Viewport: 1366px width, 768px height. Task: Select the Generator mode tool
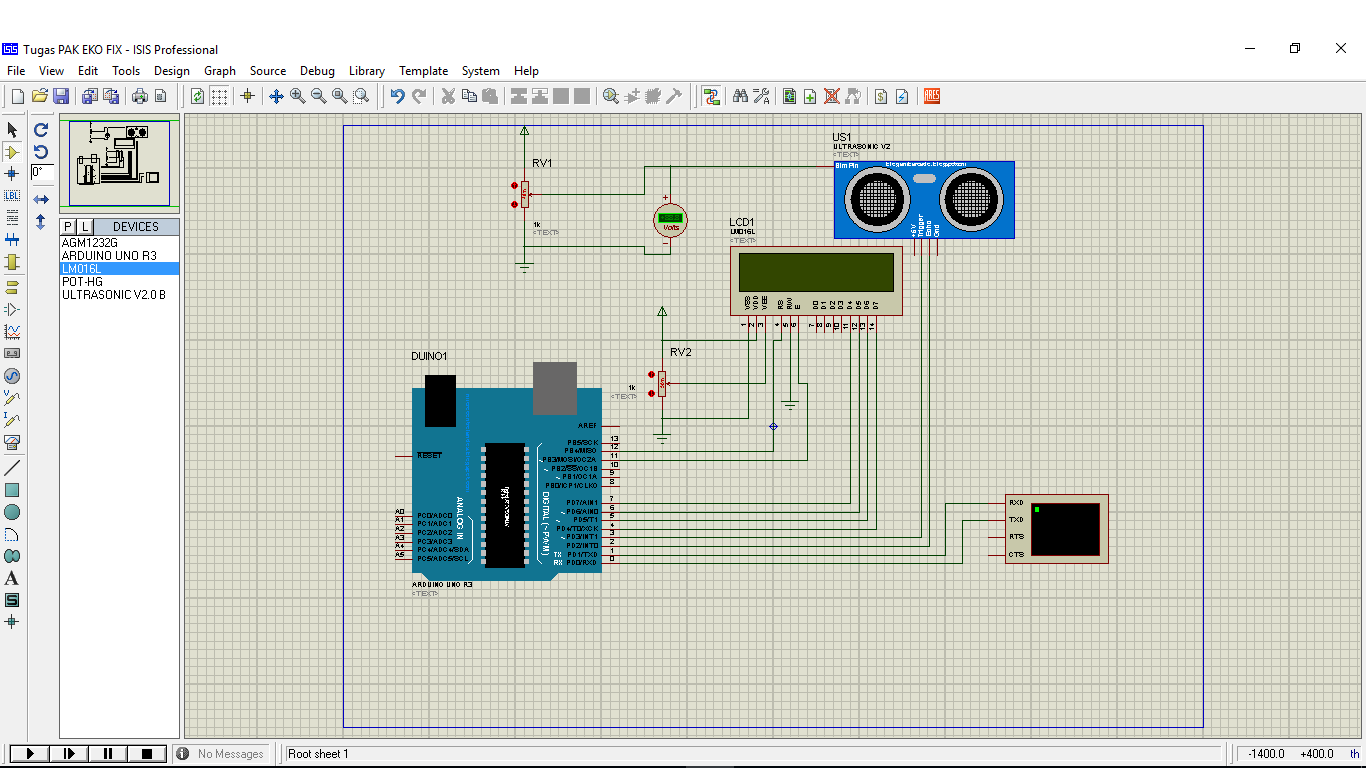pyautogui.click(x=13, y=377)
